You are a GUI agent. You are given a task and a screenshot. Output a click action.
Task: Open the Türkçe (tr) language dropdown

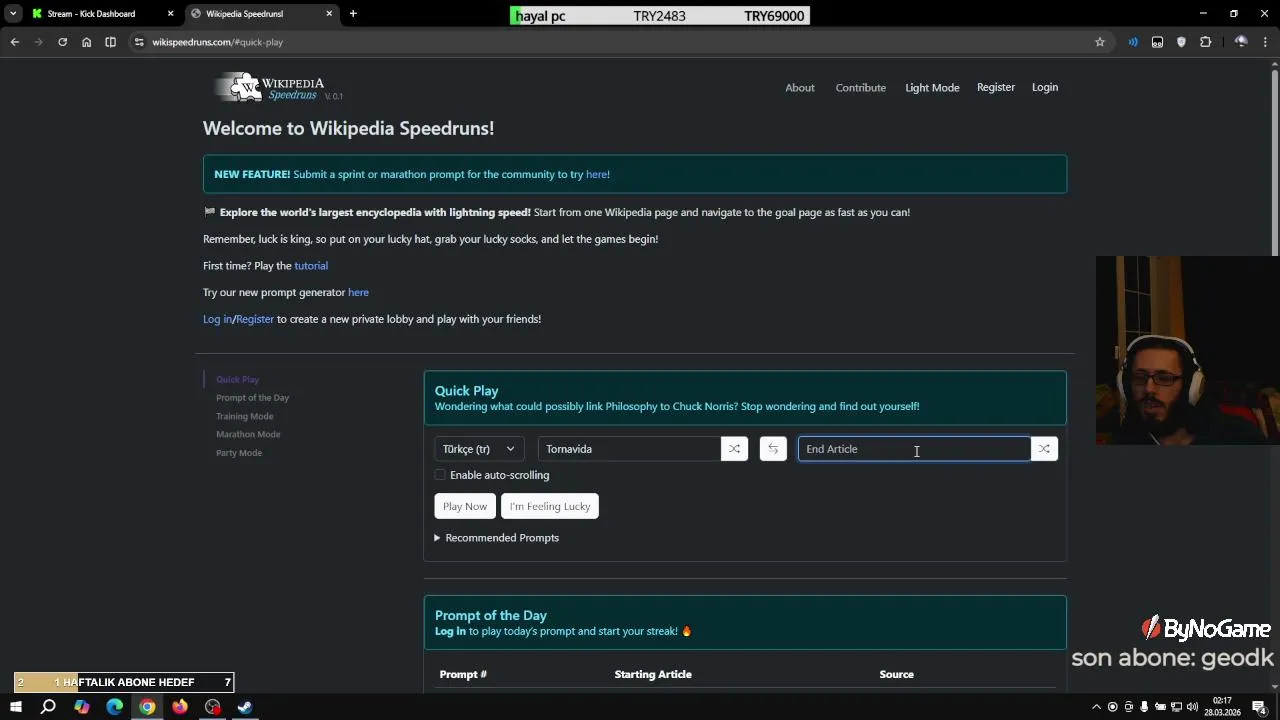click(x=479, y=449)
